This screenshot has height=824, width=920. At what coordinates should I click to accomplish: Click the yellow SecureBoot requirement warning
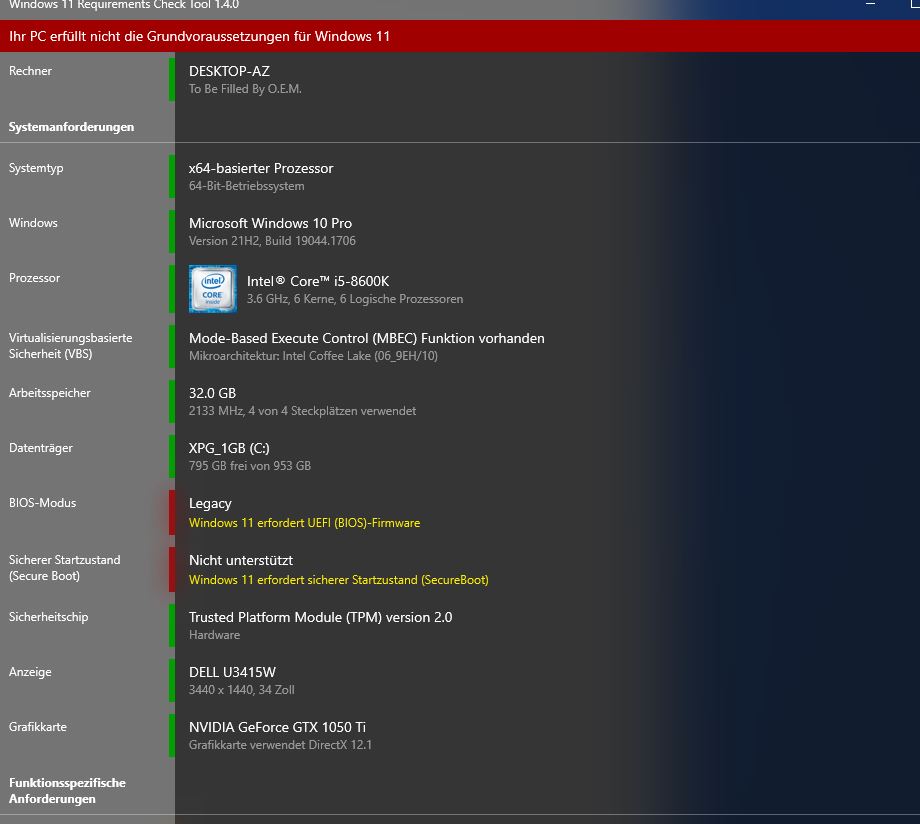339,580
